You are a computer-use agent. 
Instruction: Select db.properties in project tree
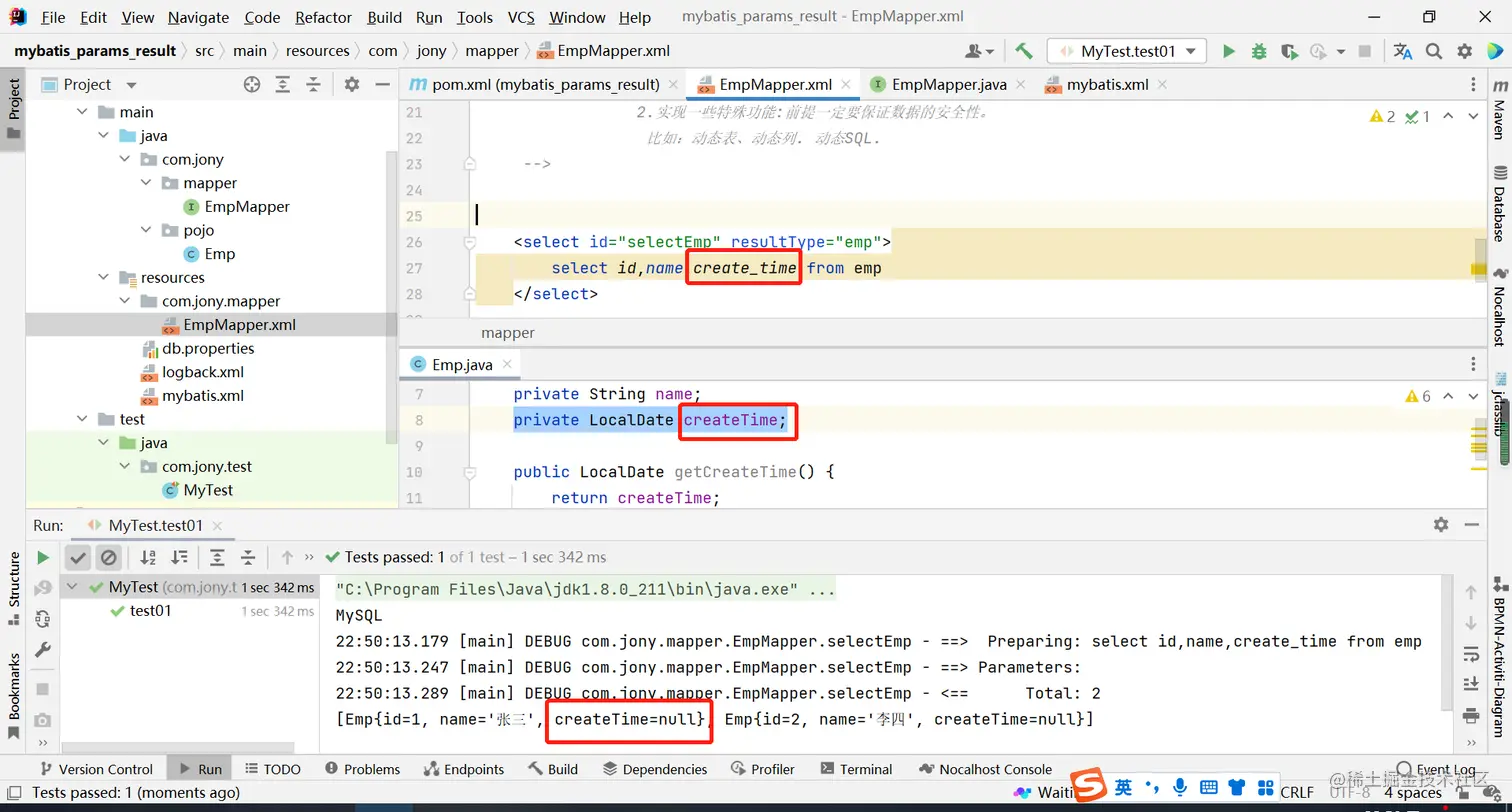tap(208, 348)
